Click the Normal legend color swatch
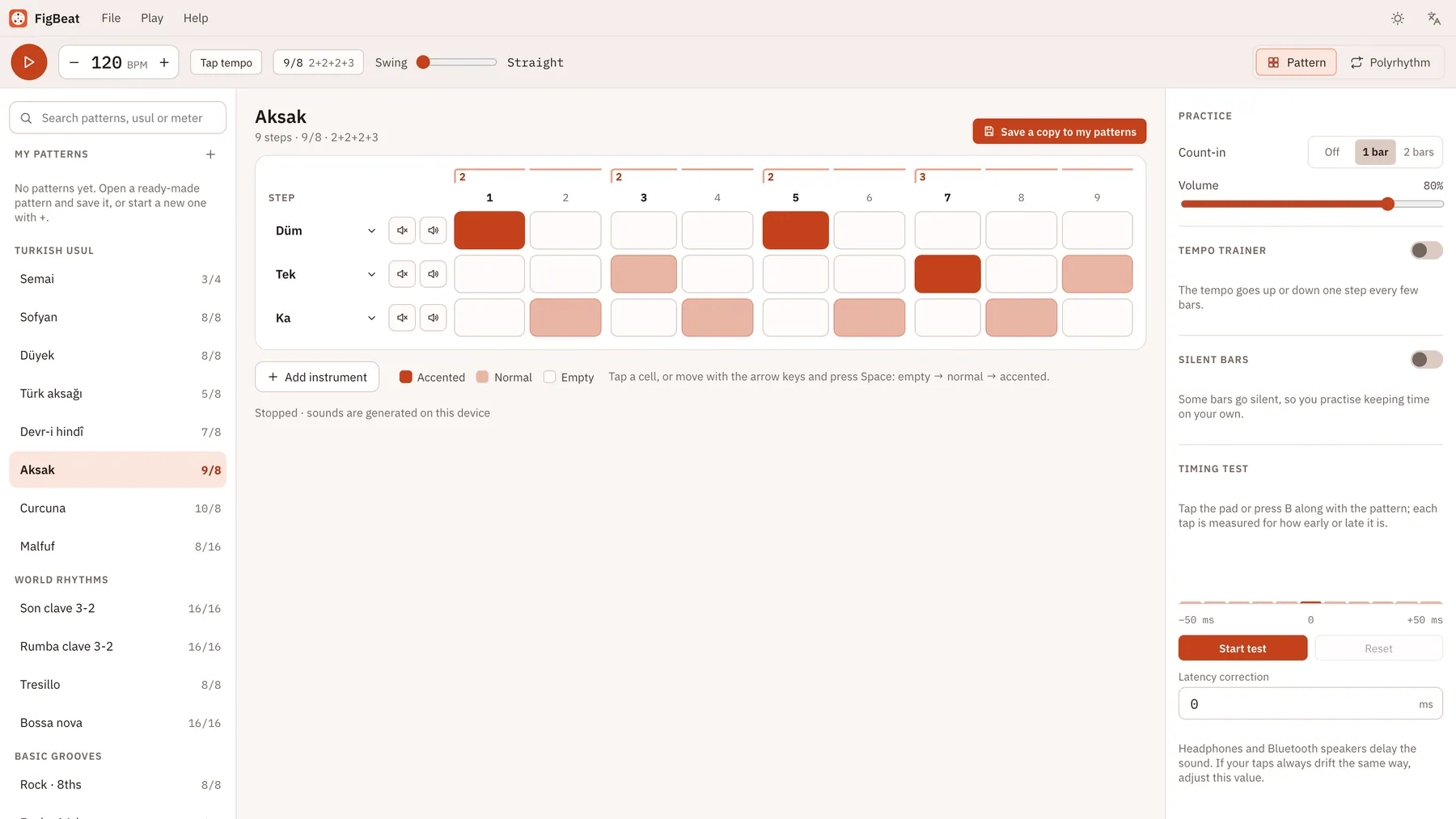Screen dimensions: 1456x819 point(483,377)
